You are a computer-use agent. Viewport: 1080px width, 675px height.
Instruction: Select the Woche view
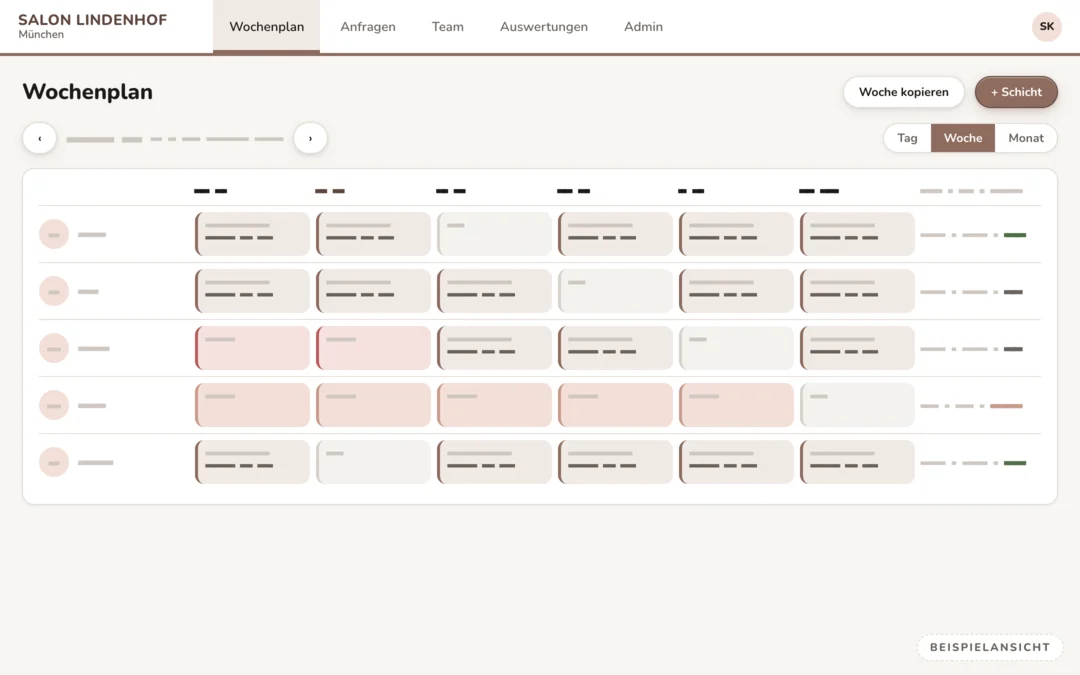963,138
